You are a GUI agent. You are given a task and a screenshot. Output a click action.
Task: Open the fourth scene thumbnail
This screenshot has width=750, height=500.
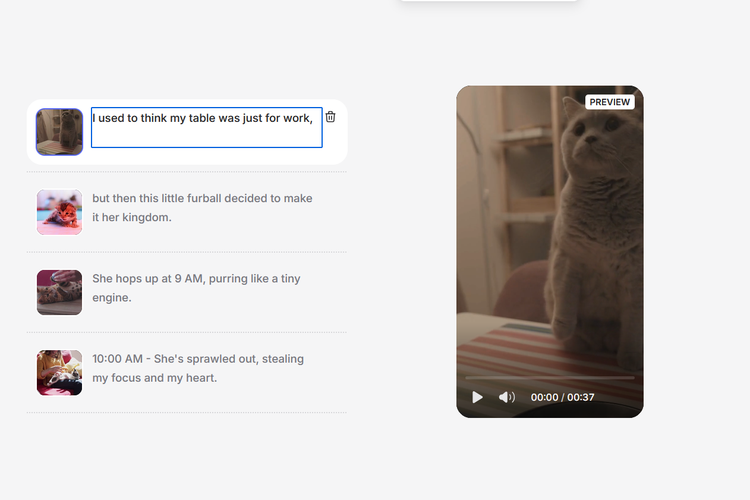[x=59, y=372]
